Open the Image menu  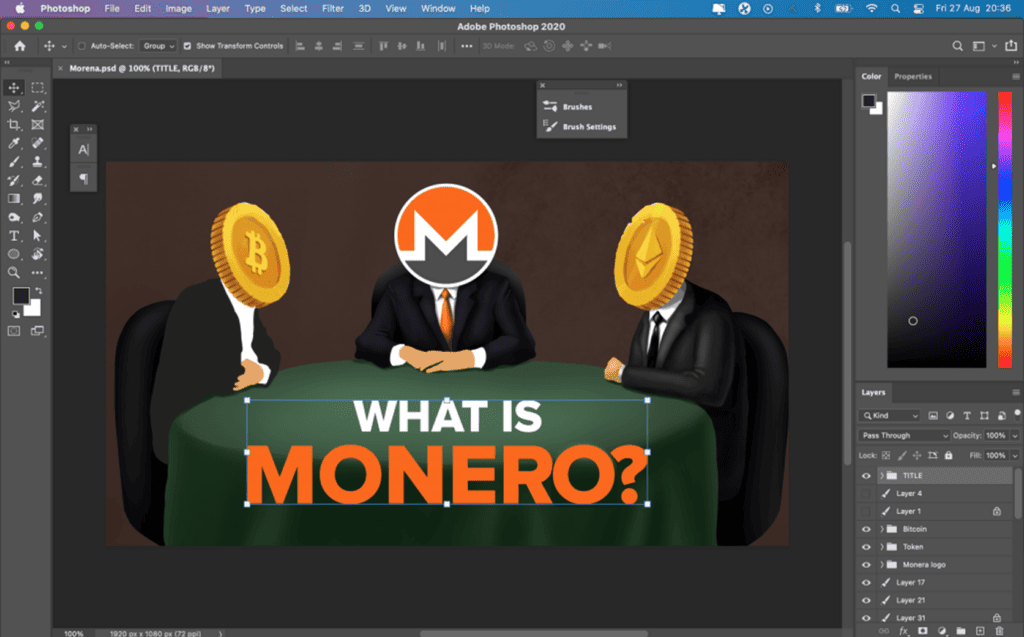pos(178,8)
